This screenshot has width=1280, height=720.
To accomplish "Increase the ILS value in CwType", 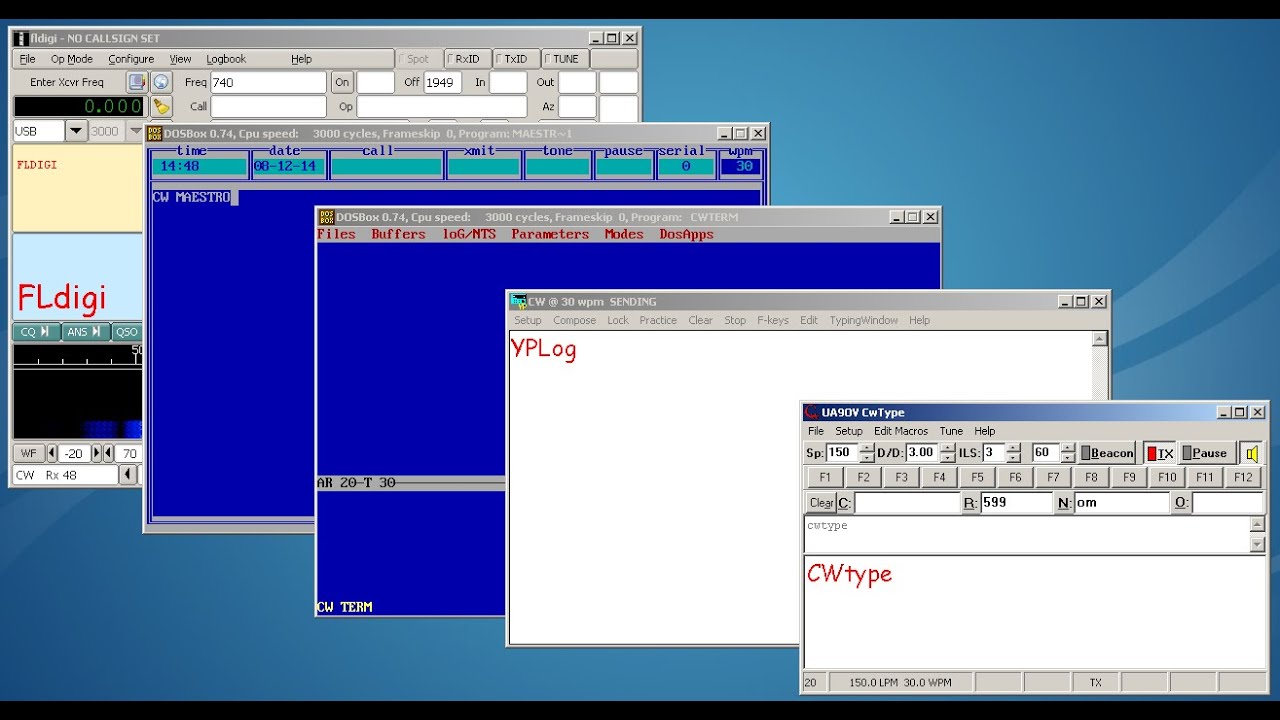I will (1014, 447).
